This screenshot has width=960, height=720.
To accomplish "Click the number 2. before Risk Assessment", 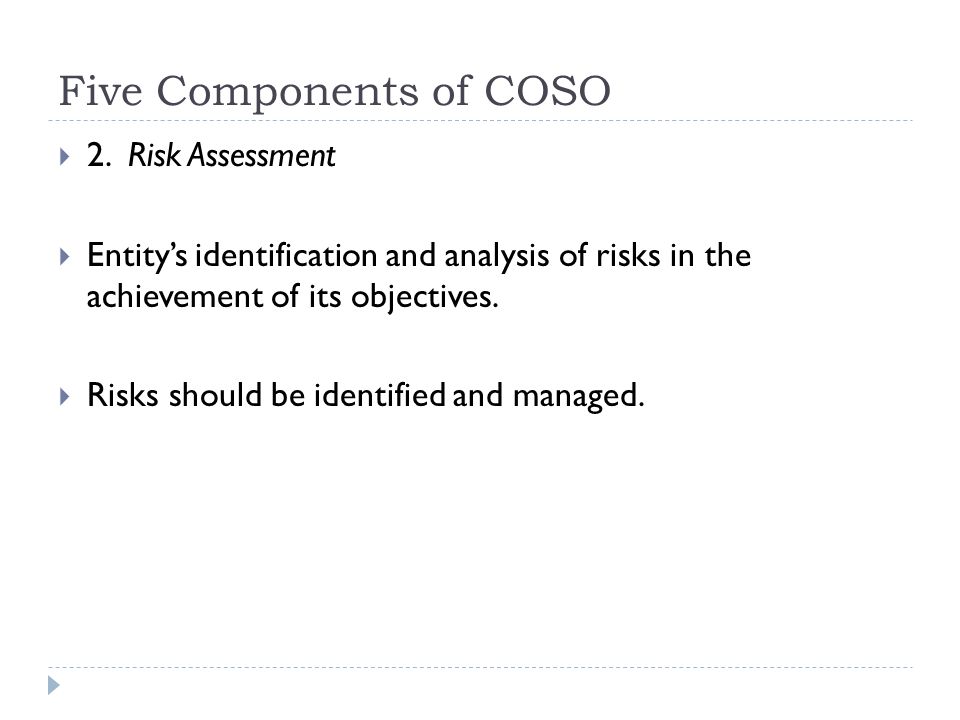I will point(99,156).
